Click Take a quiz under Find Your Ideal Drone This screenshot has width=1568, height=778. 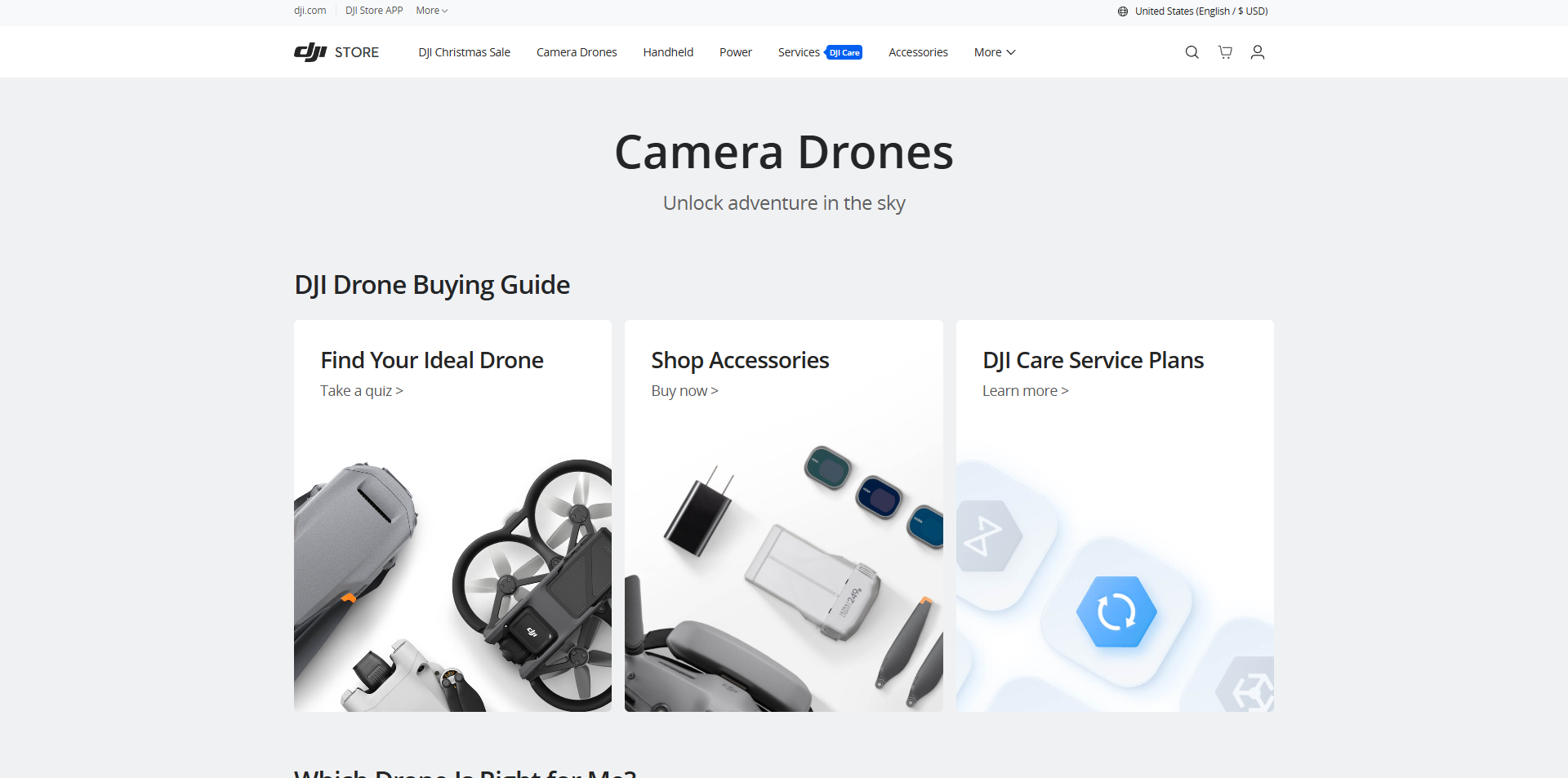[361, 390]
